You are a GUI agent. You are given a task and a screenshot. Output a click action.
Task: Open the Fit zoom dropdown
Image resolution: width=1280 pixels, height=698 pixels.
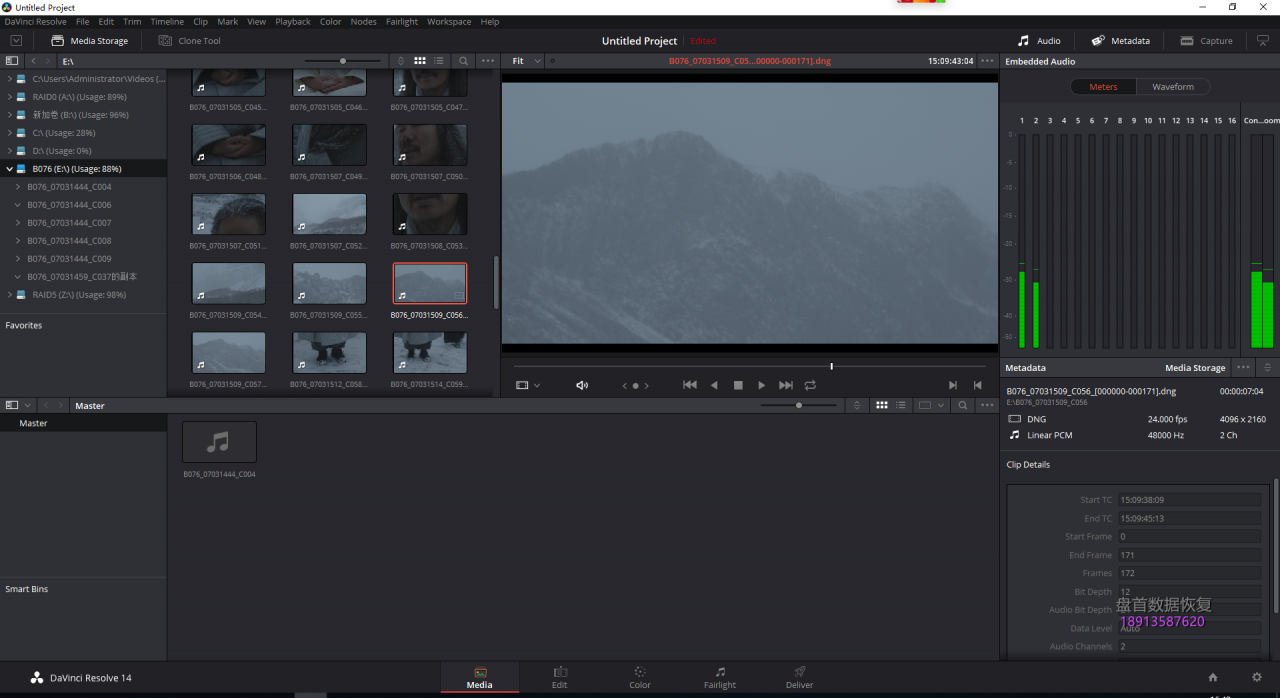526,61
